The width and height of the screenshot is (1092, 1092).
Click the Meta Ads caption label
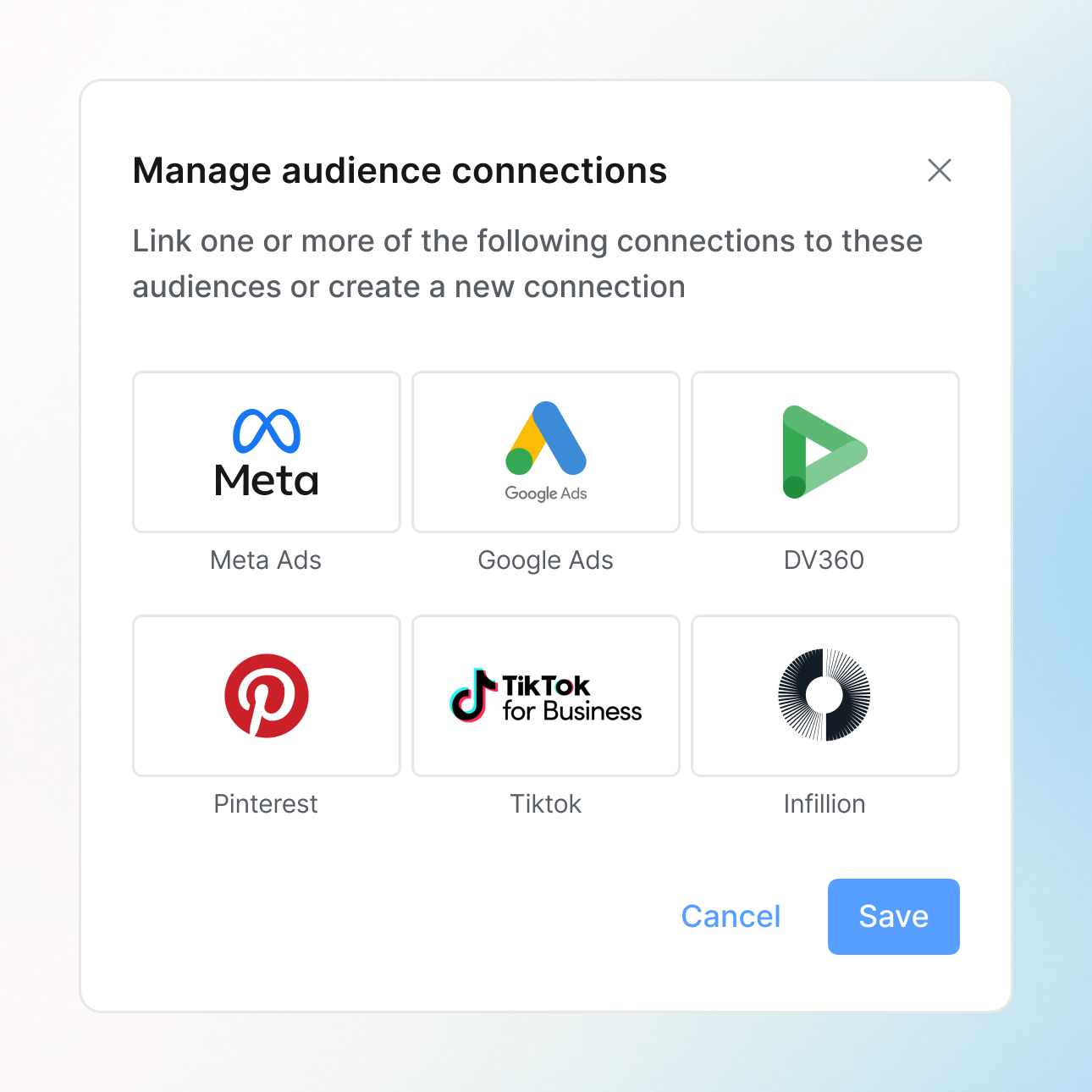[x=266, y=560]
